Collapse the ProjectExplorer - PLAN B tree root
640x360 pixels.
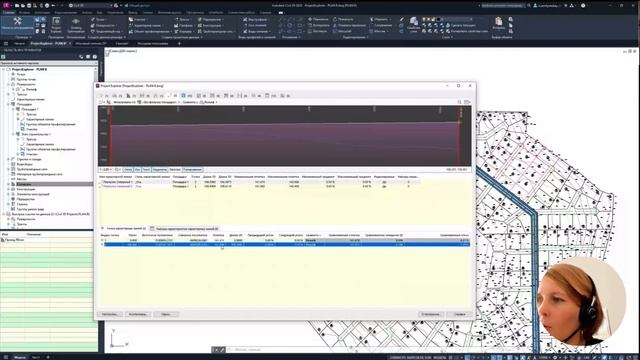click(4, 70)
